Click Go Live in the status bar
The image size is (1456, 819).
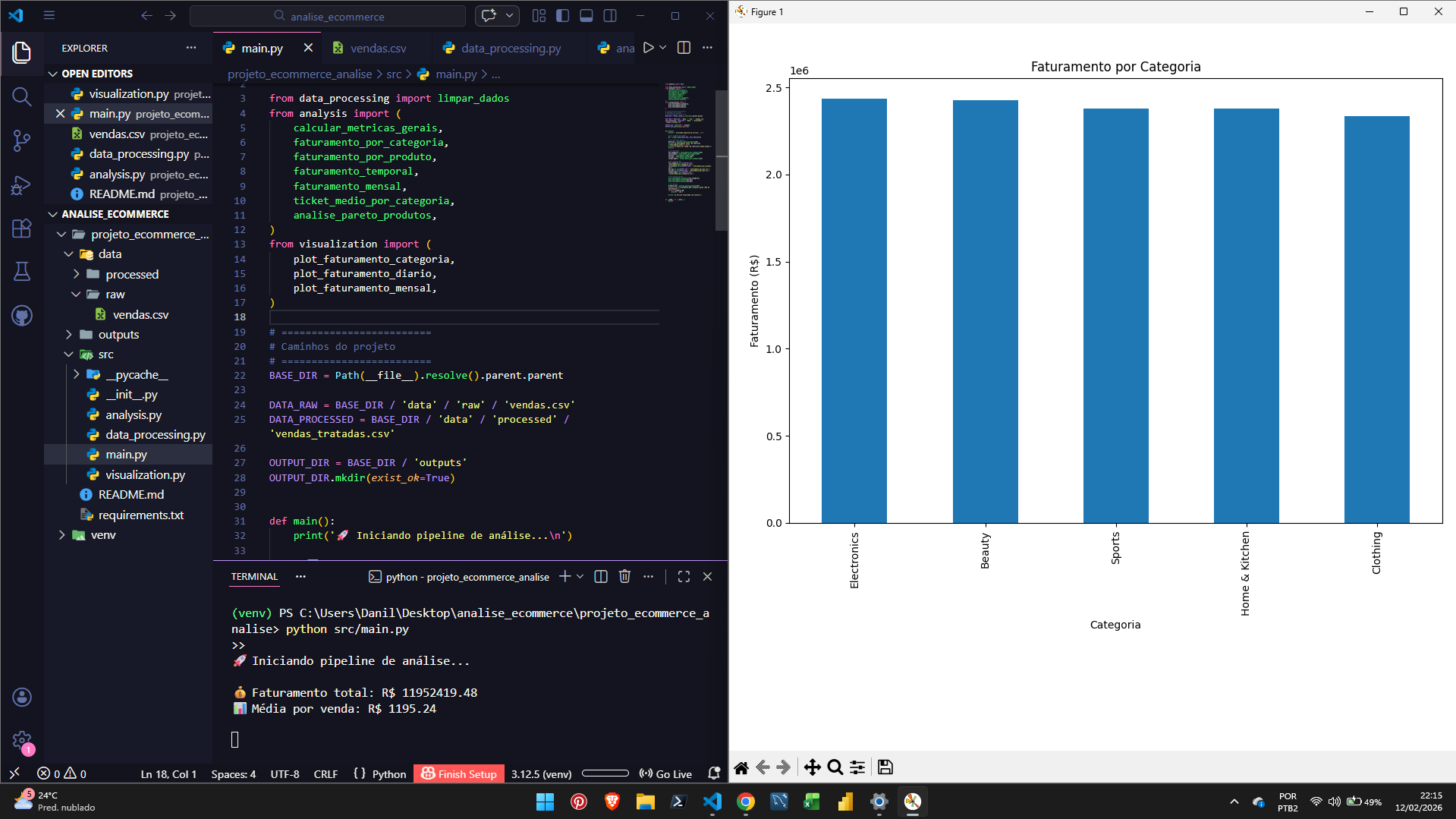coord(666,774)
